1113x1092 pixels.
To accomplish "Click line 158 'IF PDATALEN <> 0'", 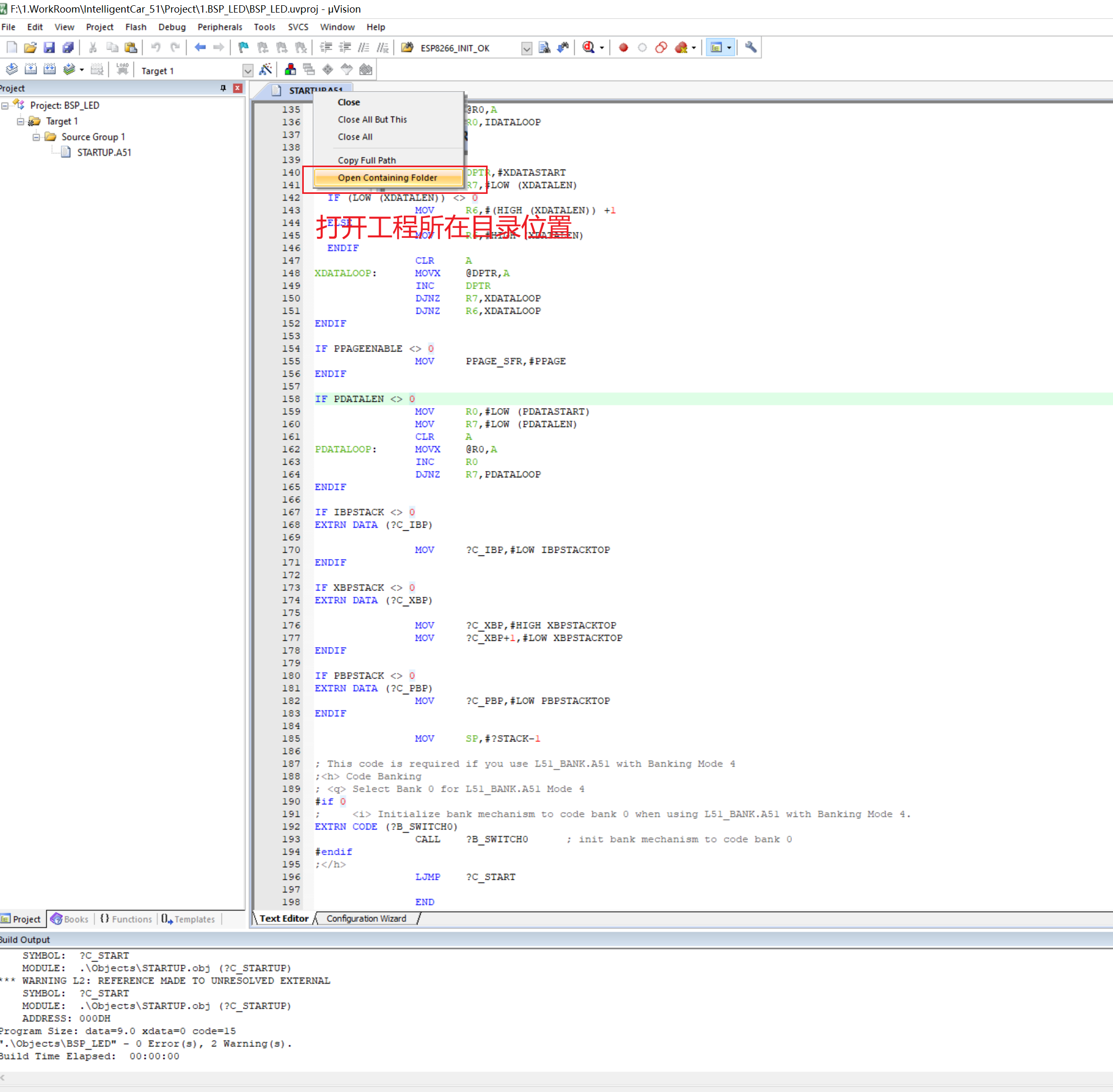I will click(x=365, y=399).
